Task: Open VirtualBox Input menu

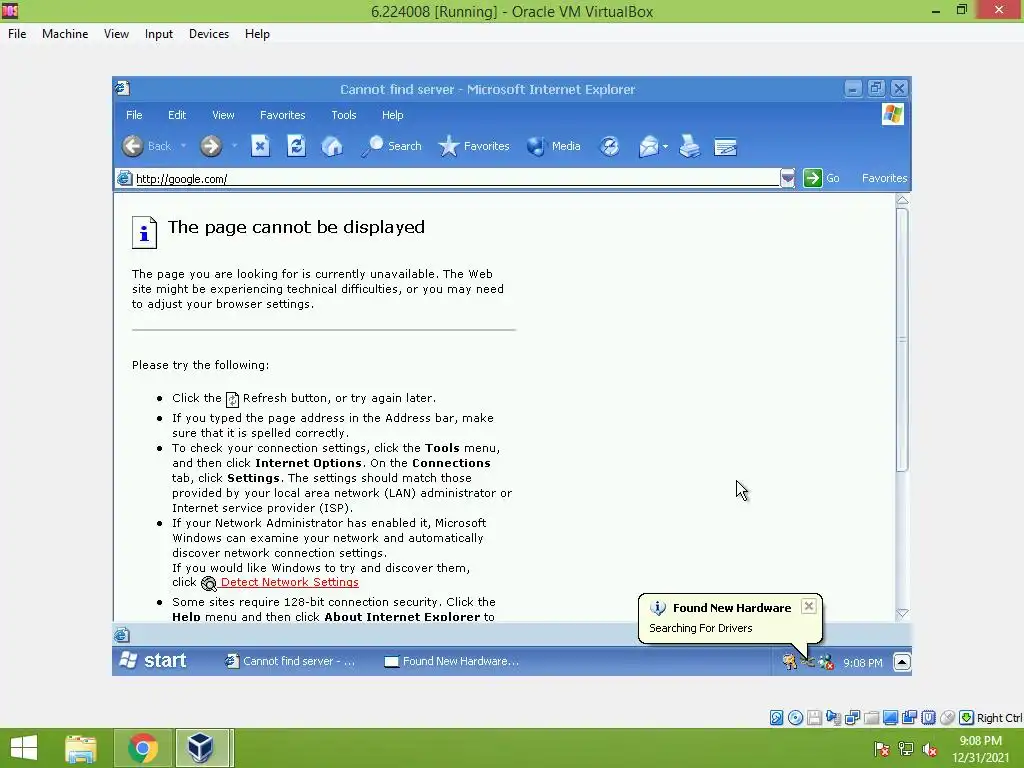Action: pyautogui.click(x=159, y=34)
